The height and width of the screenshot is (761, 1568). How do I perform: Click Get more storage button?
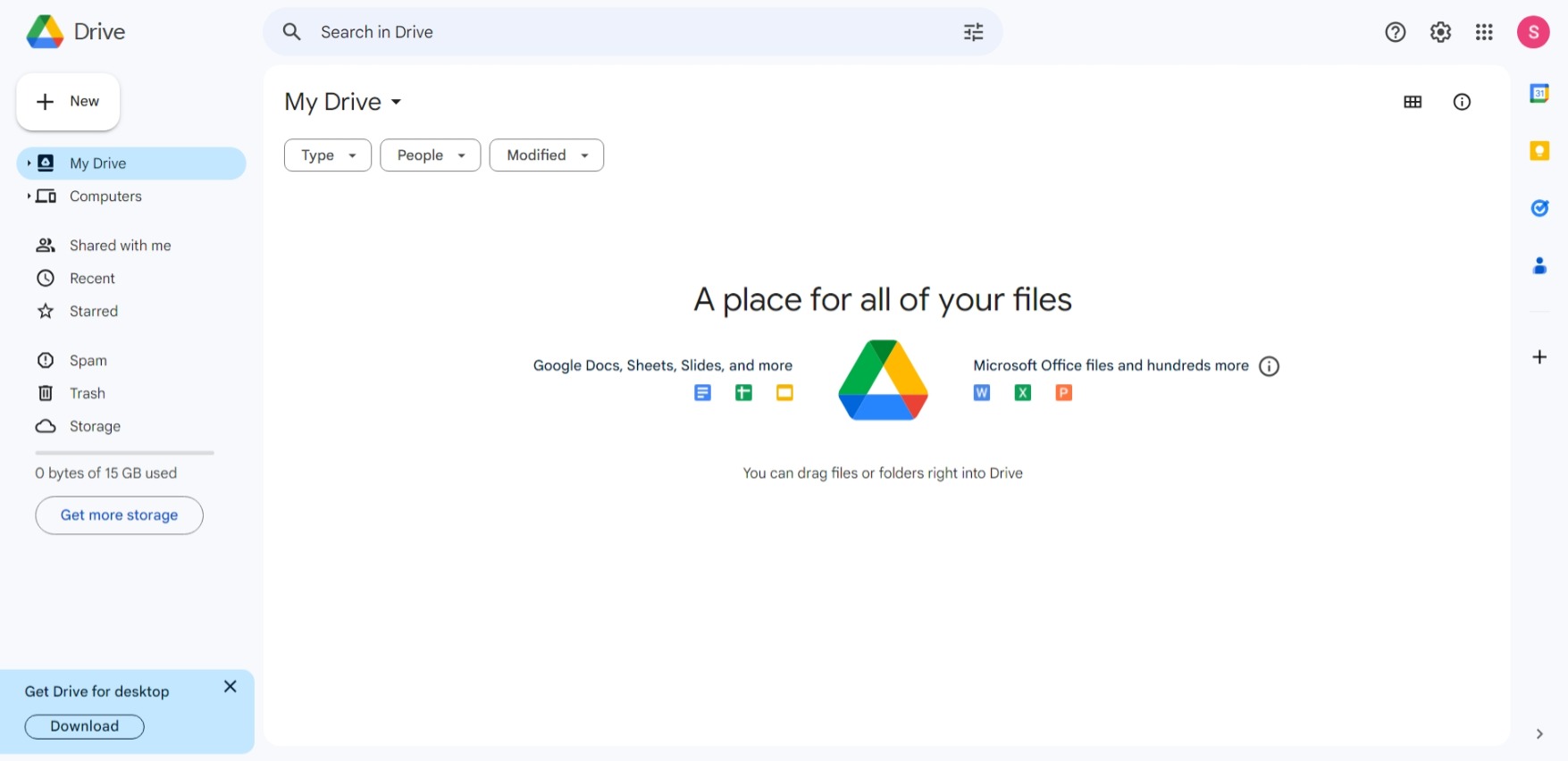coord(119,515)
